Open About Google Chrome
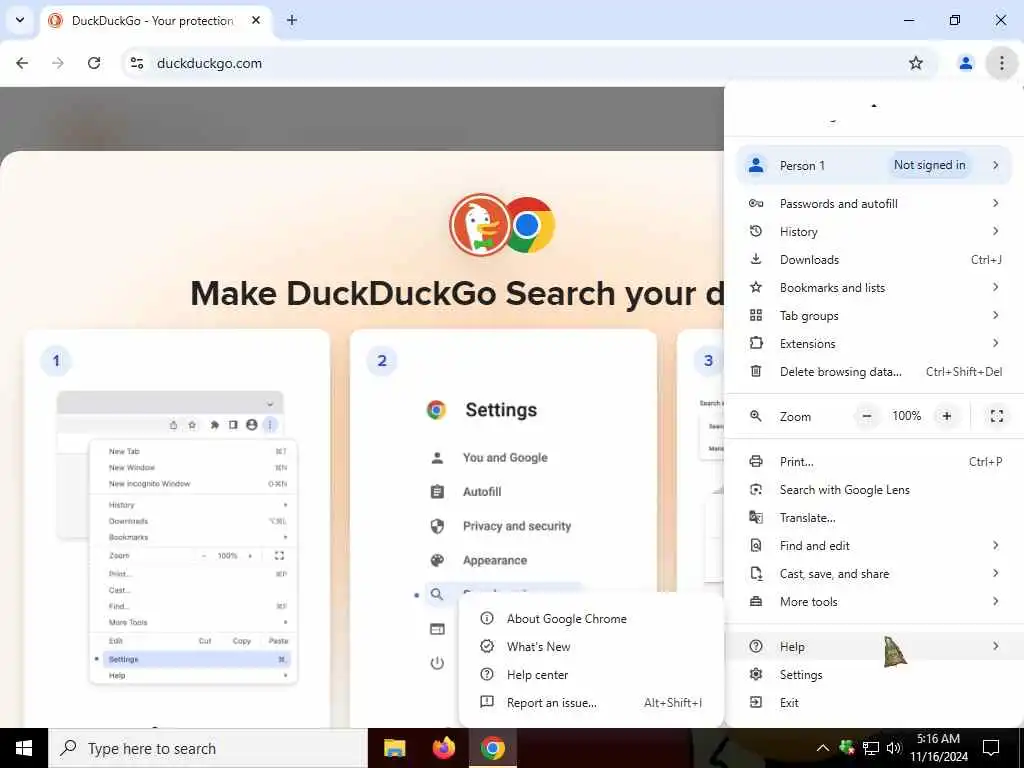 pos(592,618)
